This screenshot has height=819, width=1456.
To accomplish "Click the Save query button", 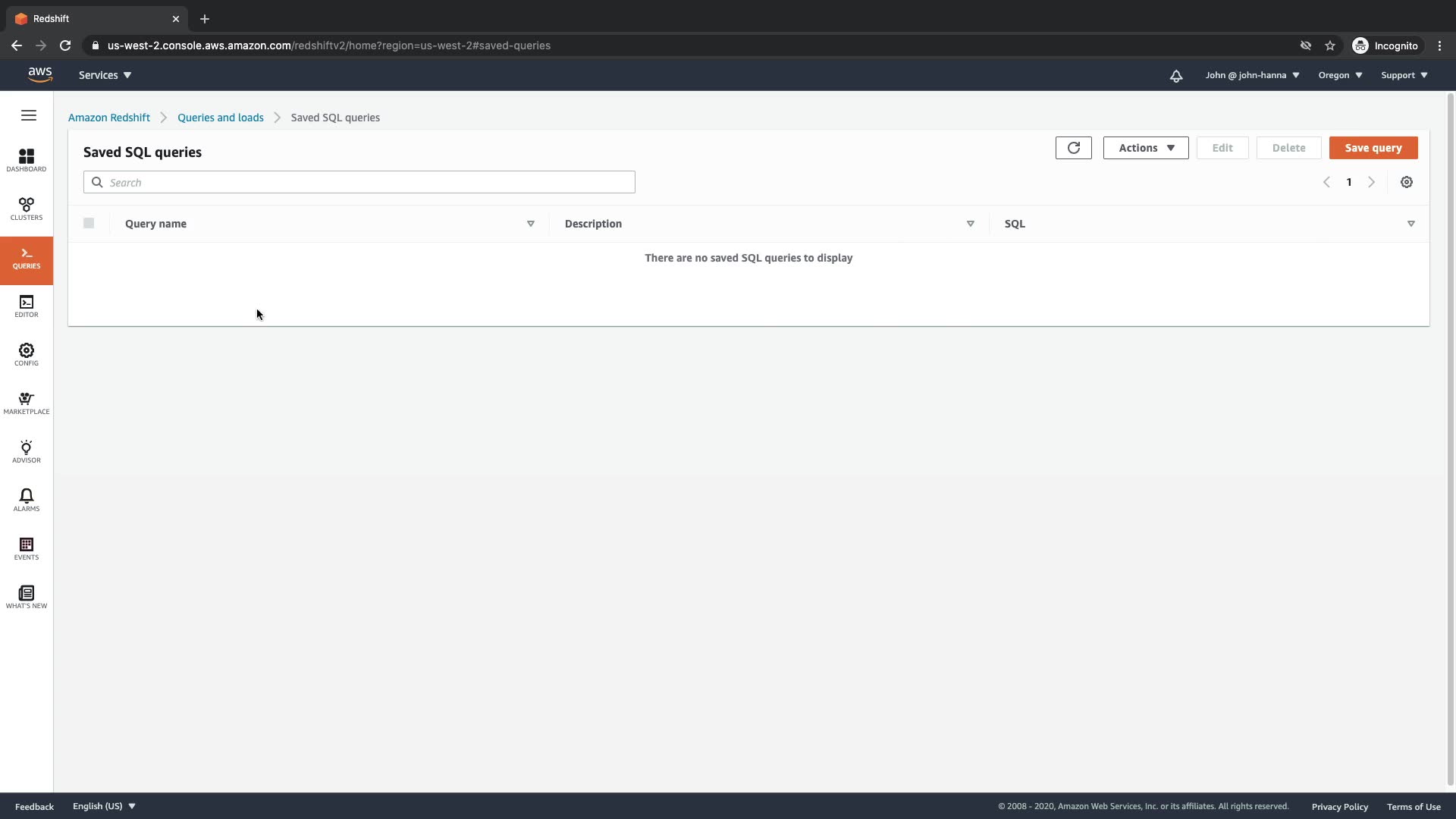I will [x=1373, y=148].
